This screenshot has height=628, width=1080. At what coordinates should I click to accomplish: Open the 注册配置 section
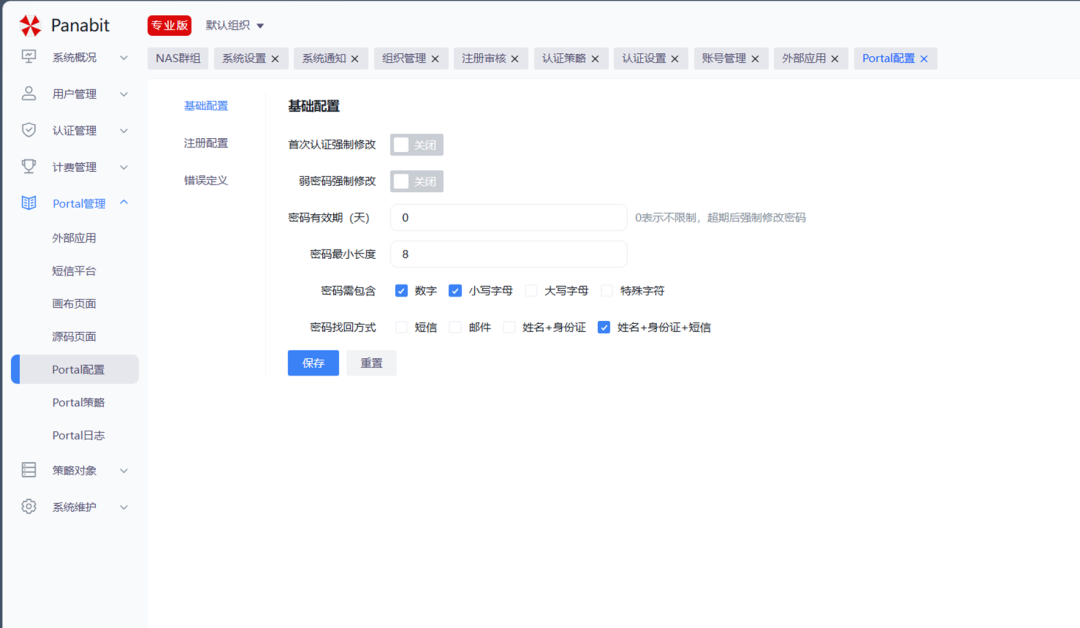(x=206, y=143)
